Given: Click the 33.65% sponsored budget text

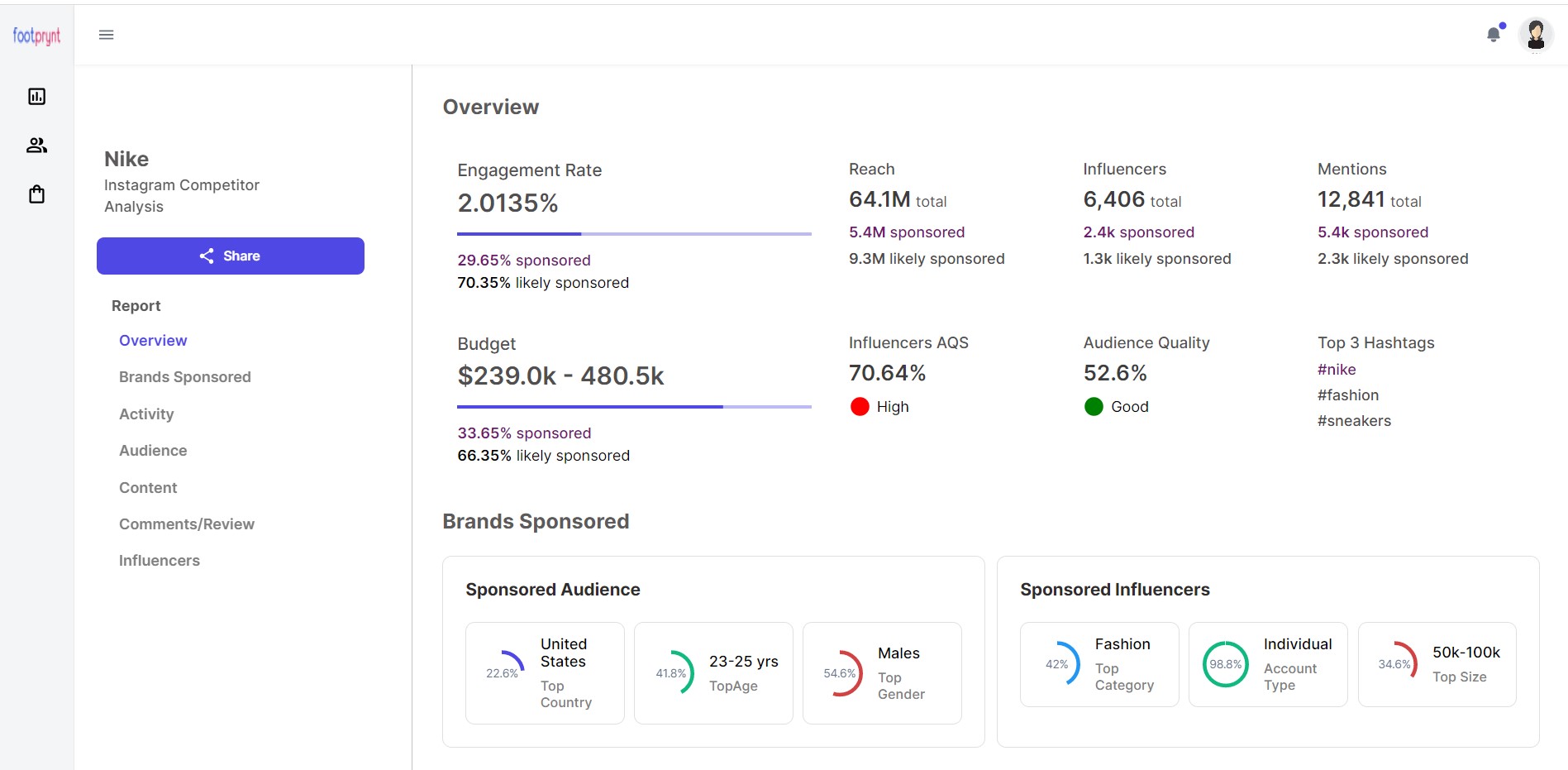Looking at the screenshot, I should click(x=524, y=433).
